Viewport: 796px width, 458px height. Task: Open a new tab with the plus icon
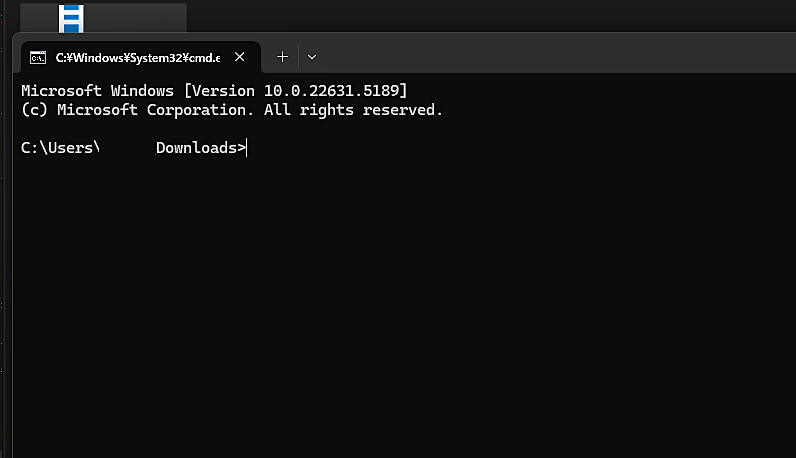click(x=283, y=57)
